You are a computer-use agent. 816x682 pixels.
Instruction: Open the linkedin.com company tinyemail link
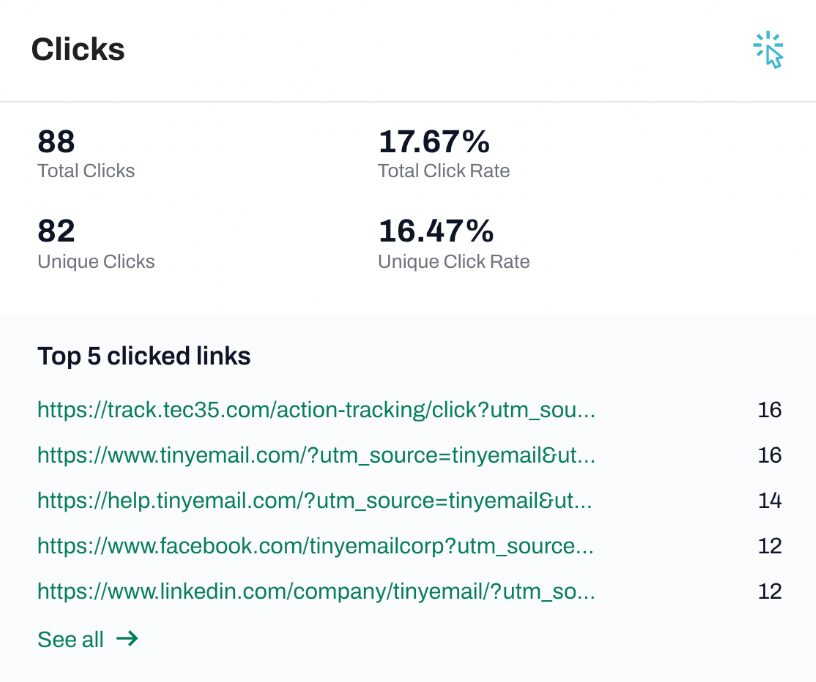coord(316,591)
